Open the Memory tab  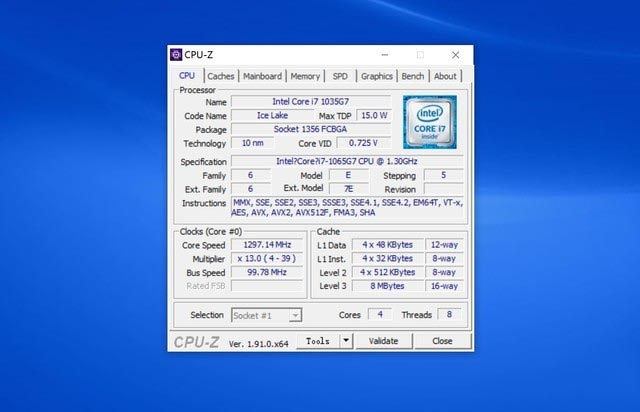[x=305, y=76]
